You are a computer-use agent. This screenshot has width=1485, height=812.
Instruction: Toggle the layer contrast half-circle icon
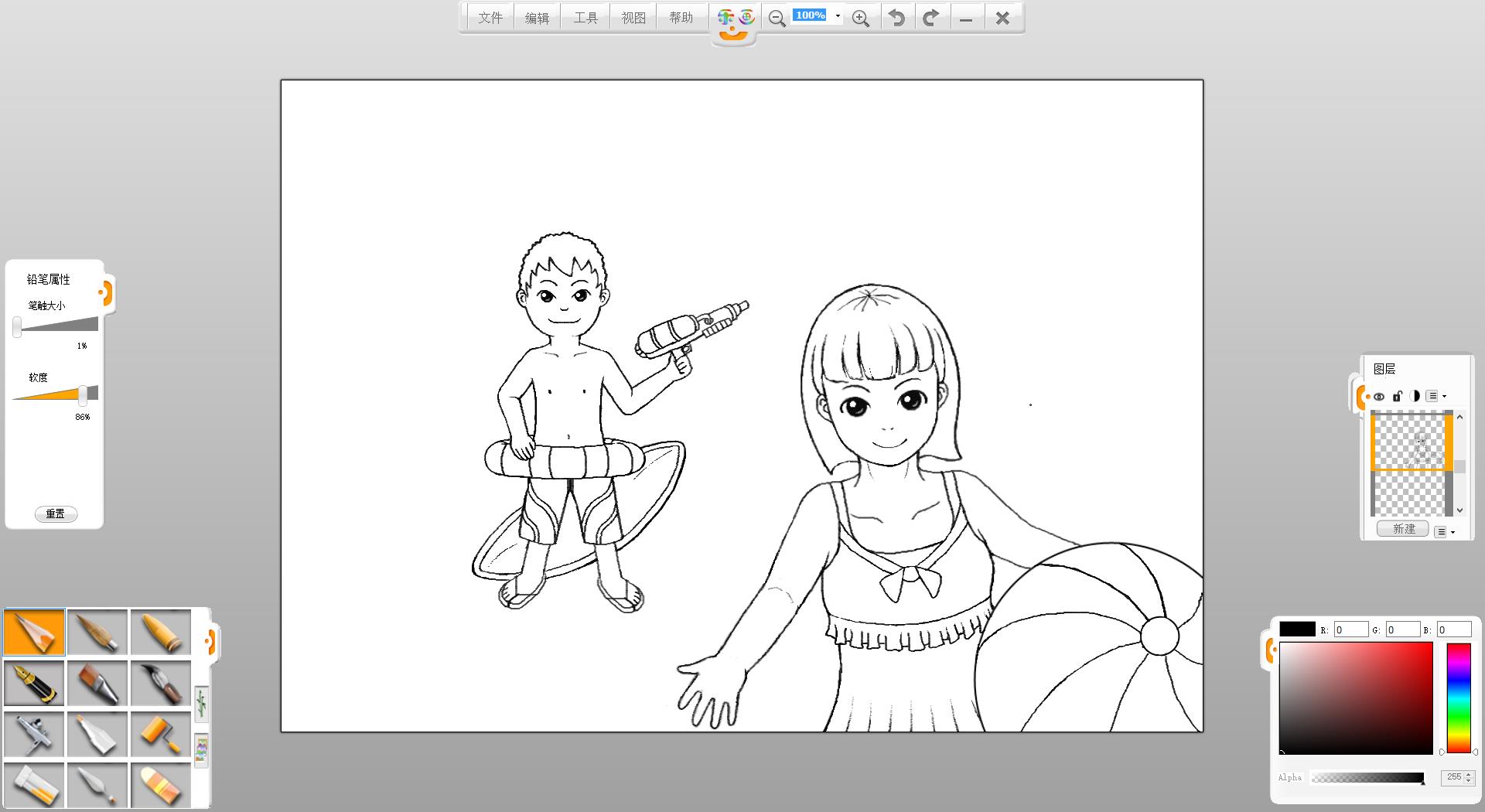point(1415,396)
